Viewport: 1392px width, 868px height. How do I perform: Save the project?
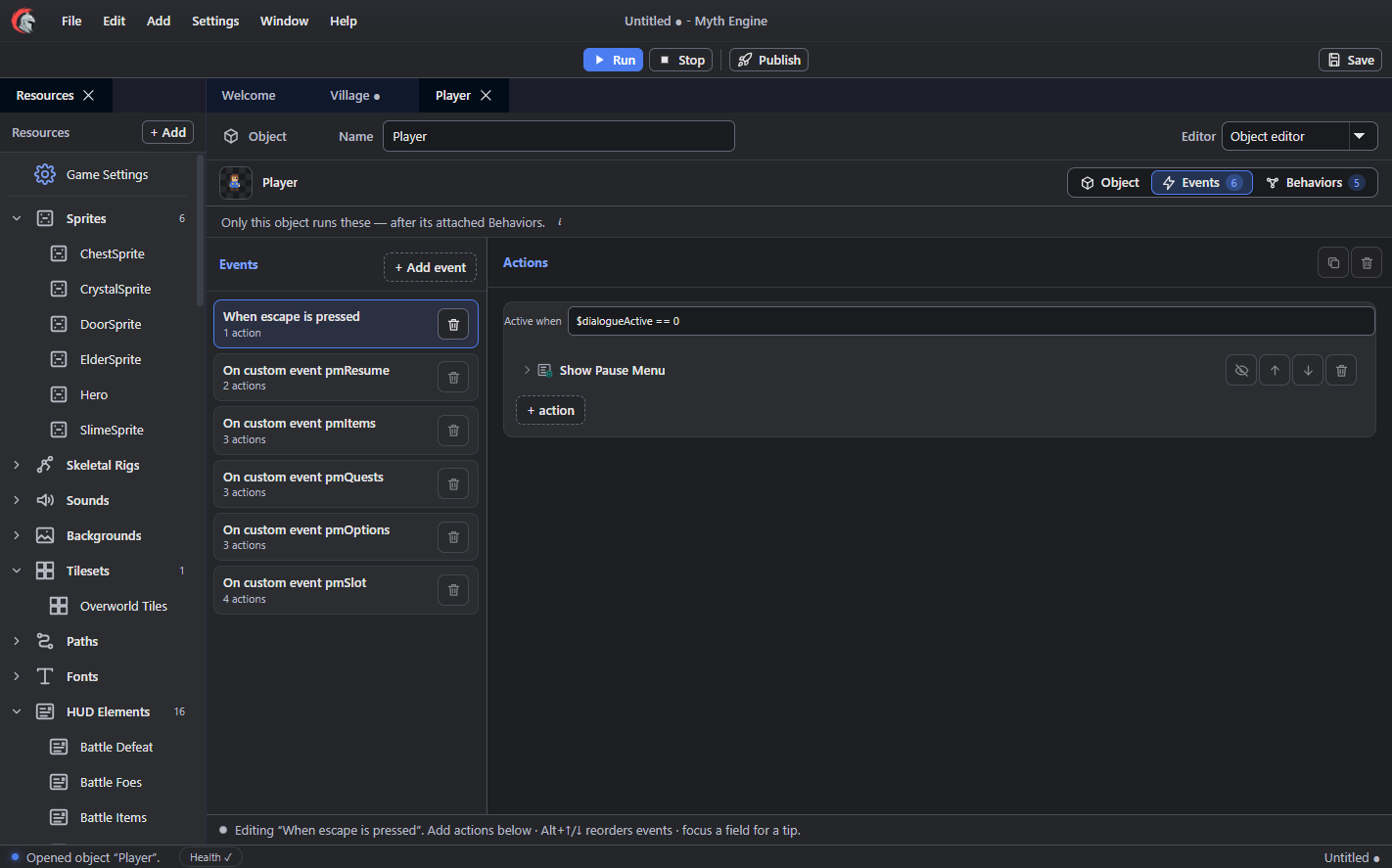[1350, 60]
